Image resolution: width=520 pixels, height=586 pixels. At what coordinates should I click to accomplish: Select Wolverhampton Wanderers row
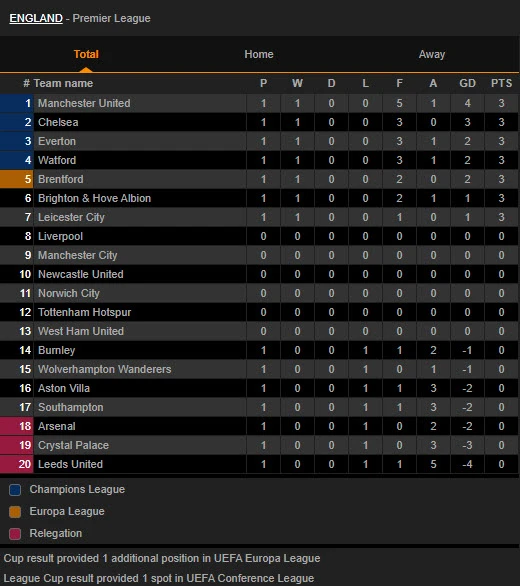click(x=260, y=369)
